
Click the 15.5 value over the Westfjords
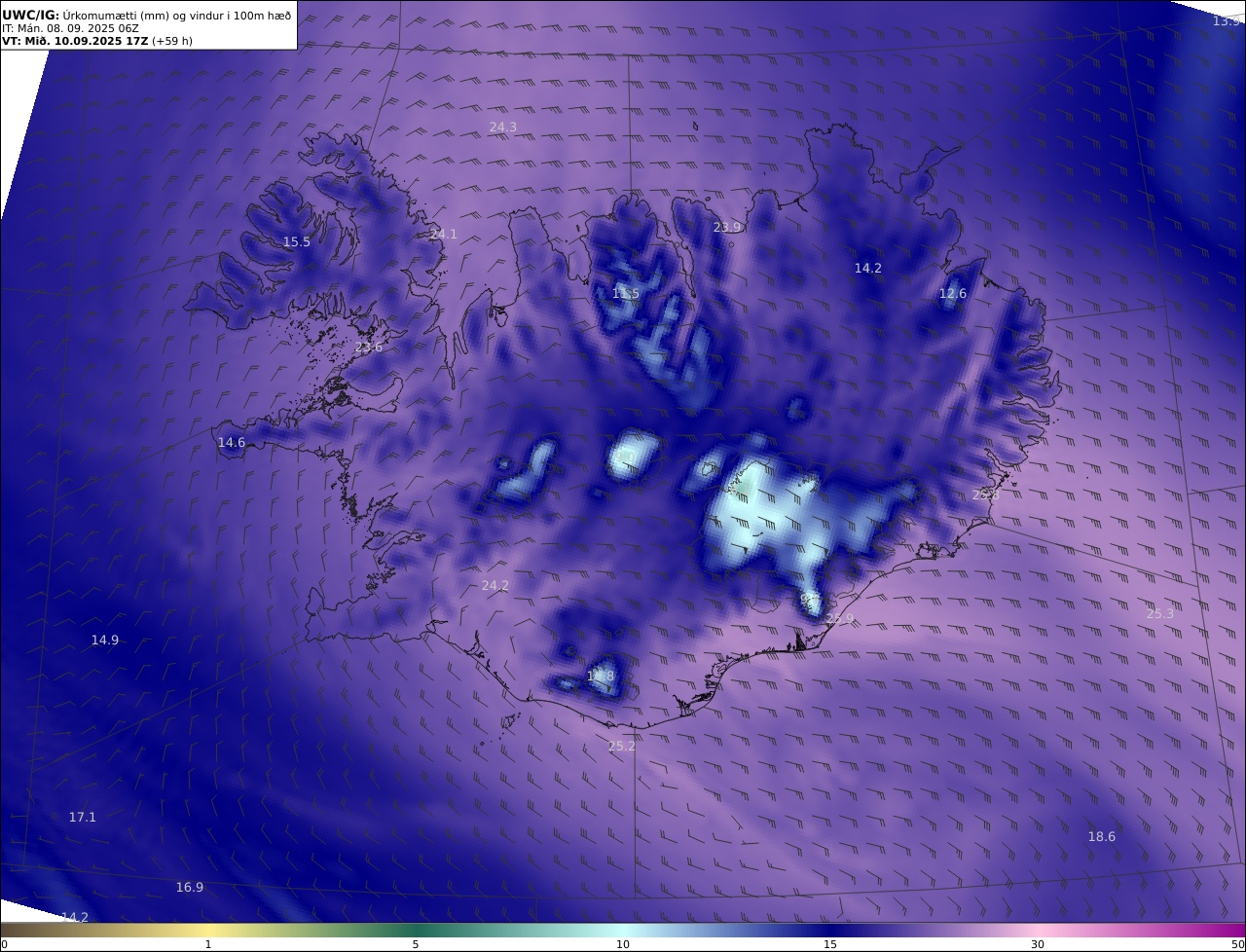click(x=297, y=242)
